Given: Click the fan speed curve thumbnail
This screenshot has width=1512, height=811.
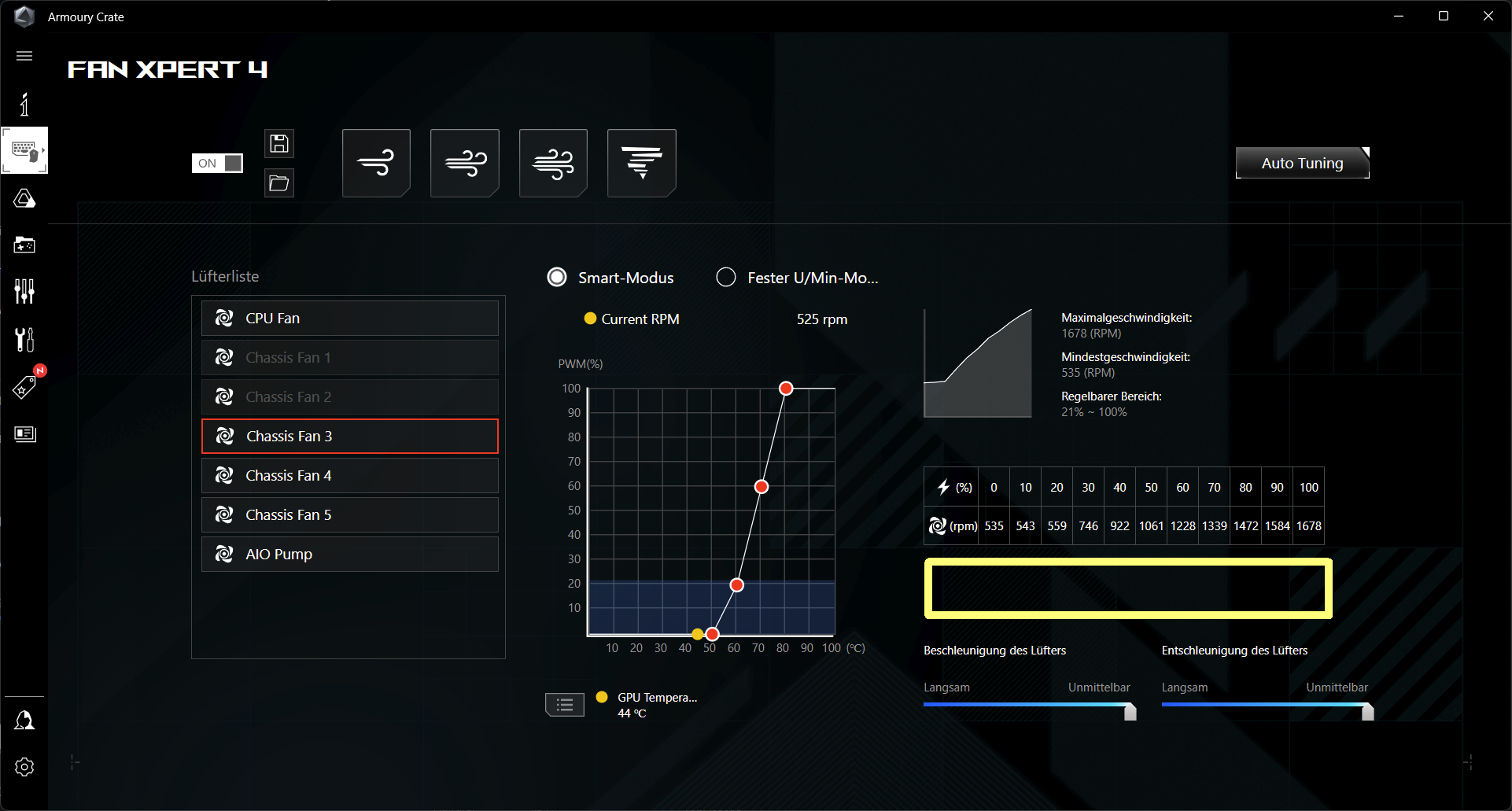Looking at the screenshot, I should click(978, 363).
